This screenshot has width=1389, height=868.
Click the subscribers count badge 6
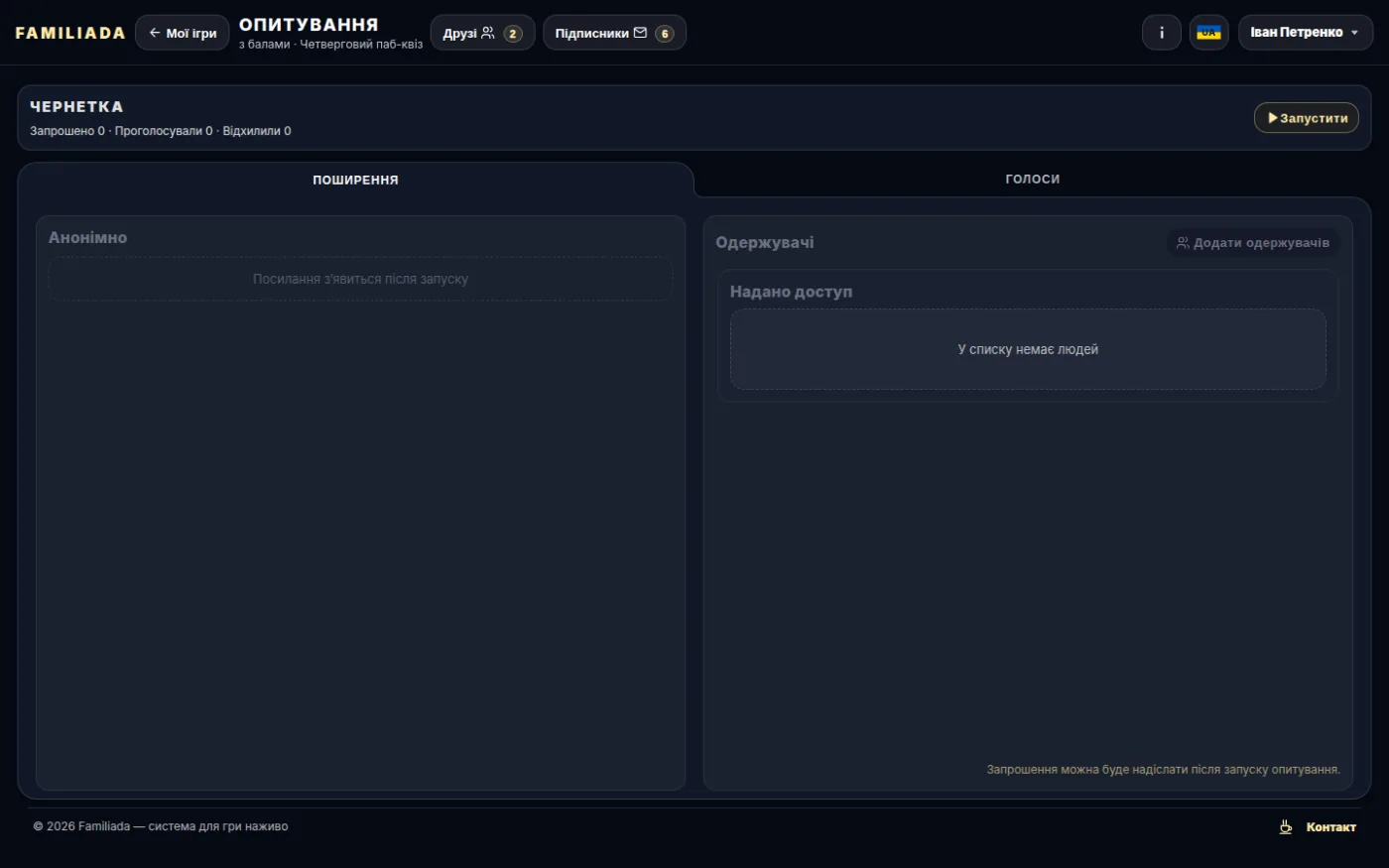(665, 34)
